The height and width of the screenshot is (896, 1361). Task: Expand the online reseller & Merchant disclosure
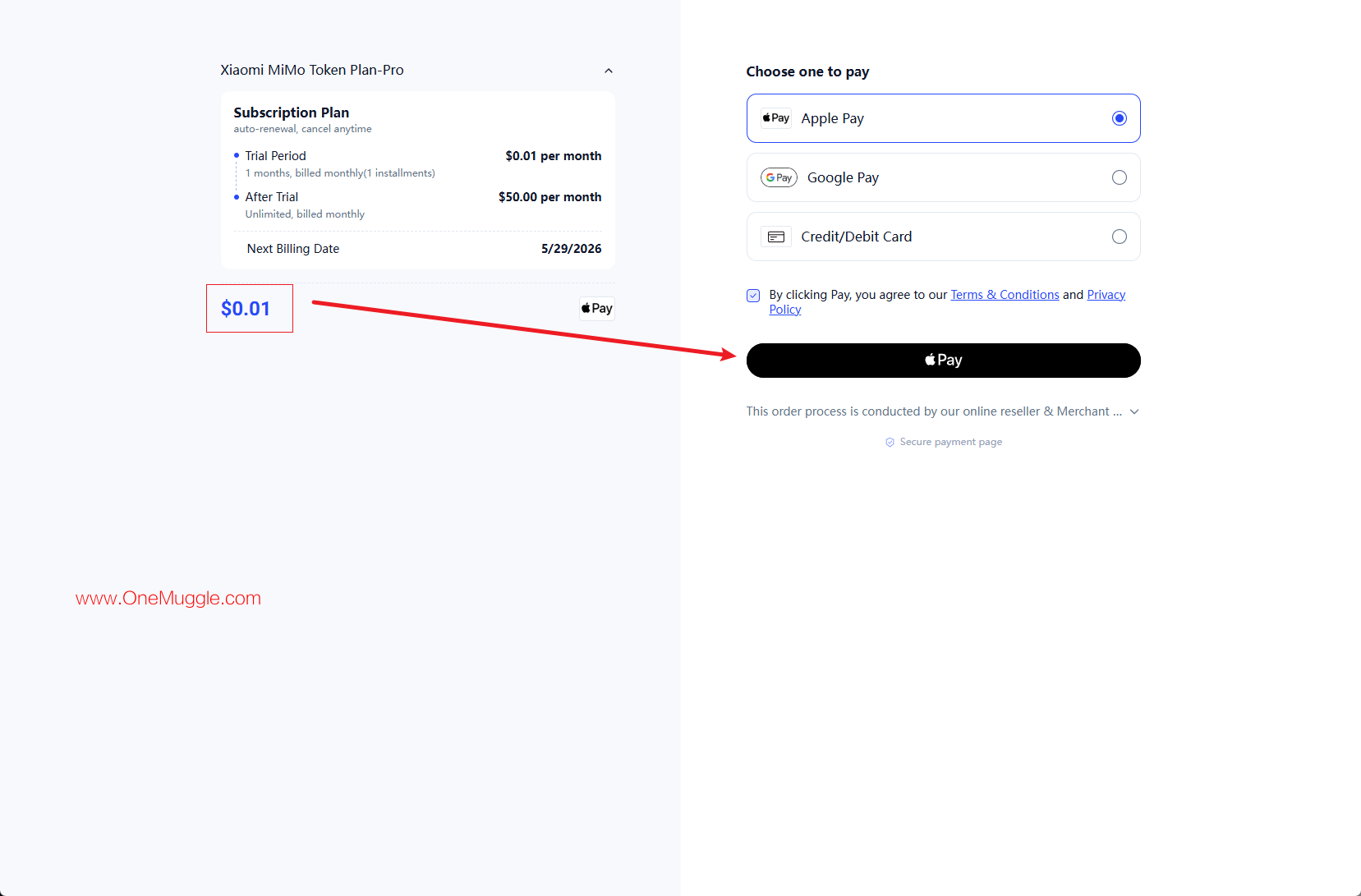(1134, 411)
